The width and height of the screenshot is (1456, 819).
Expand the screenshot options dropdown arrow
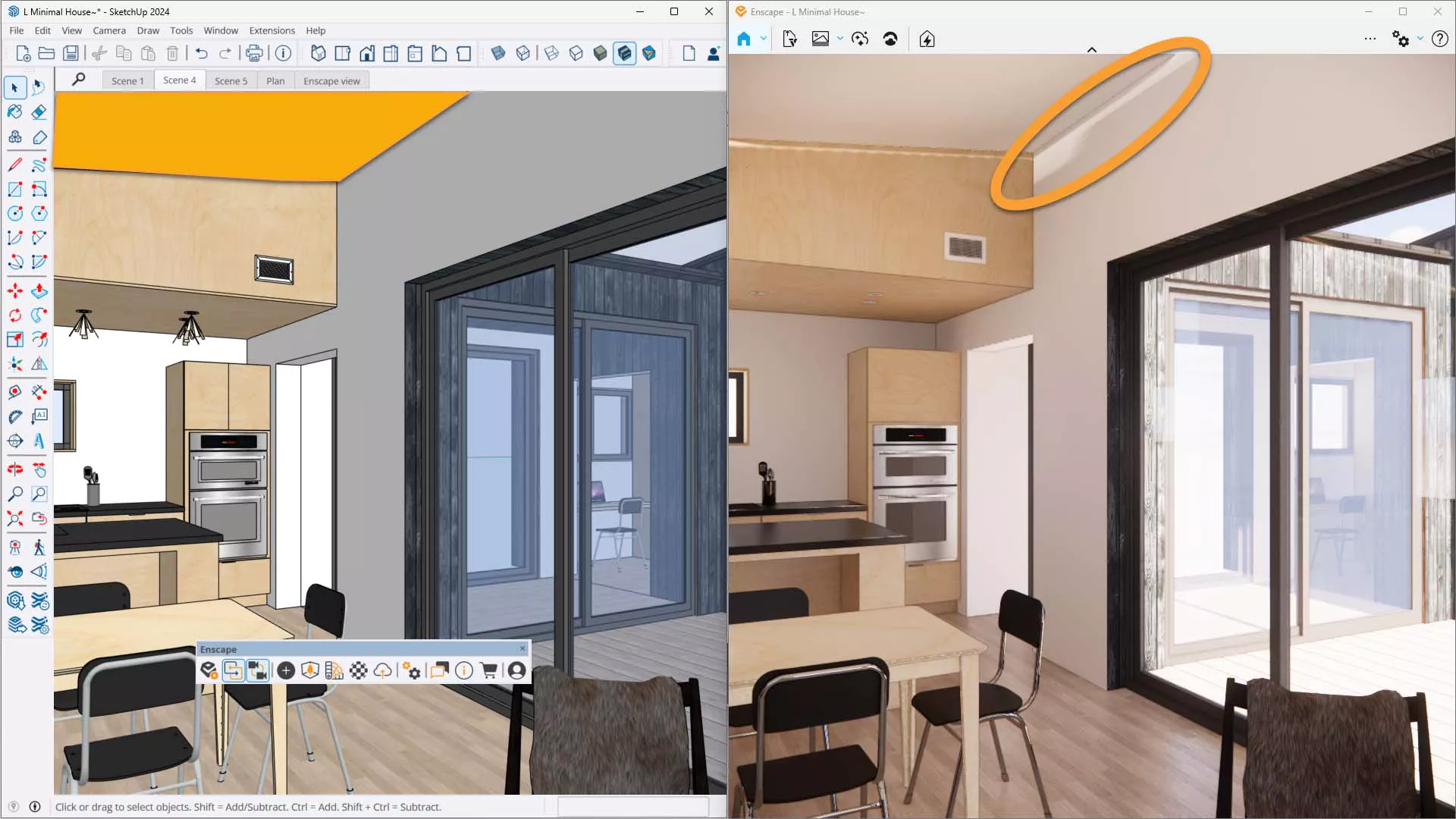coord(839,39)
